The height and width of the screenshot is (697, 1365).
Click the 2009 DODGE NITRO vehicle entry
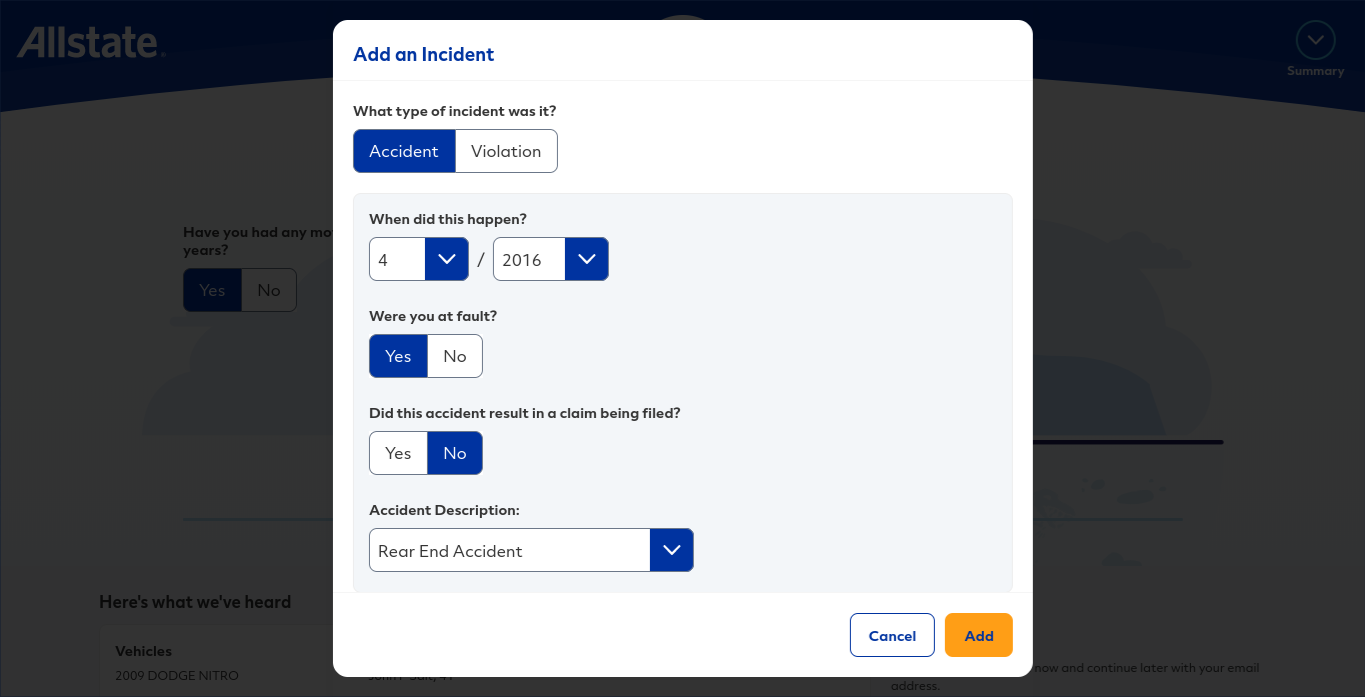177,675
